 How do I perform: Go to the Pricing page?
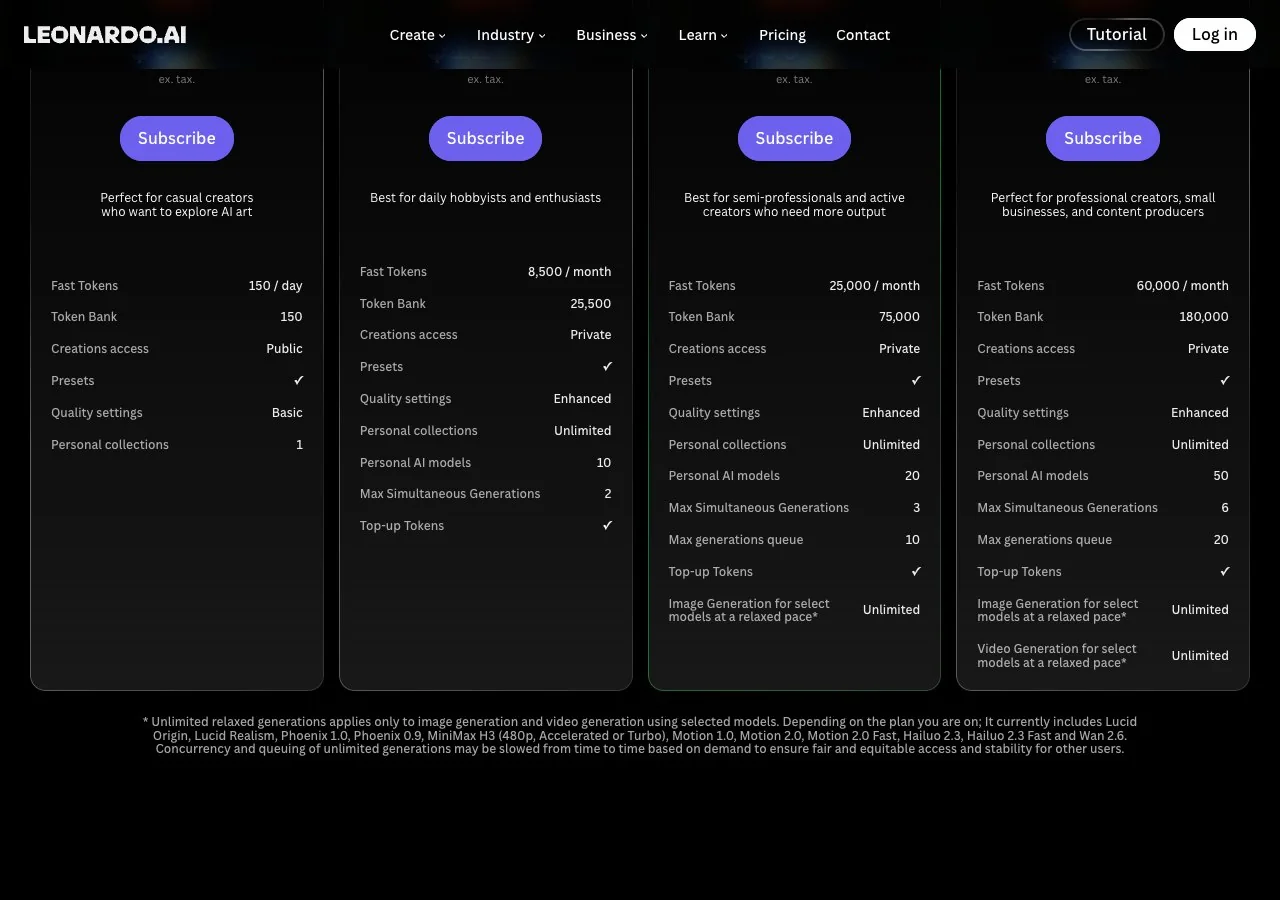782,35
